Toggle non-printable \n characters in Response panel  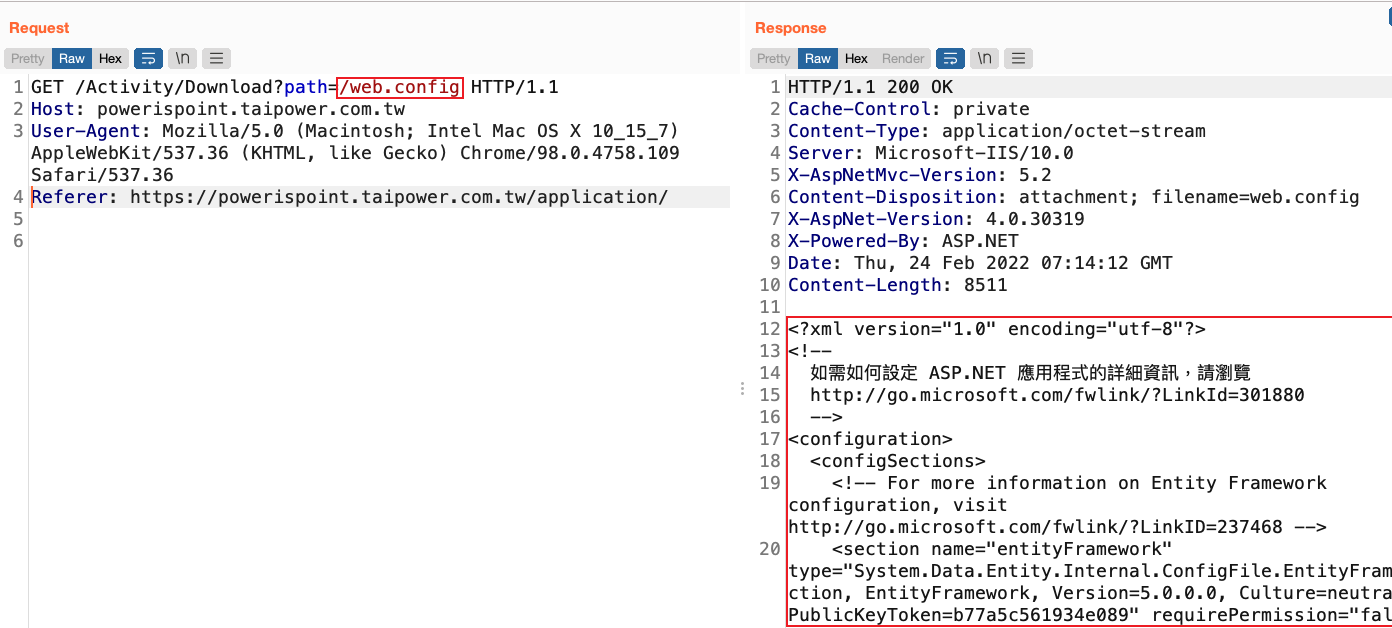point(985,59)
